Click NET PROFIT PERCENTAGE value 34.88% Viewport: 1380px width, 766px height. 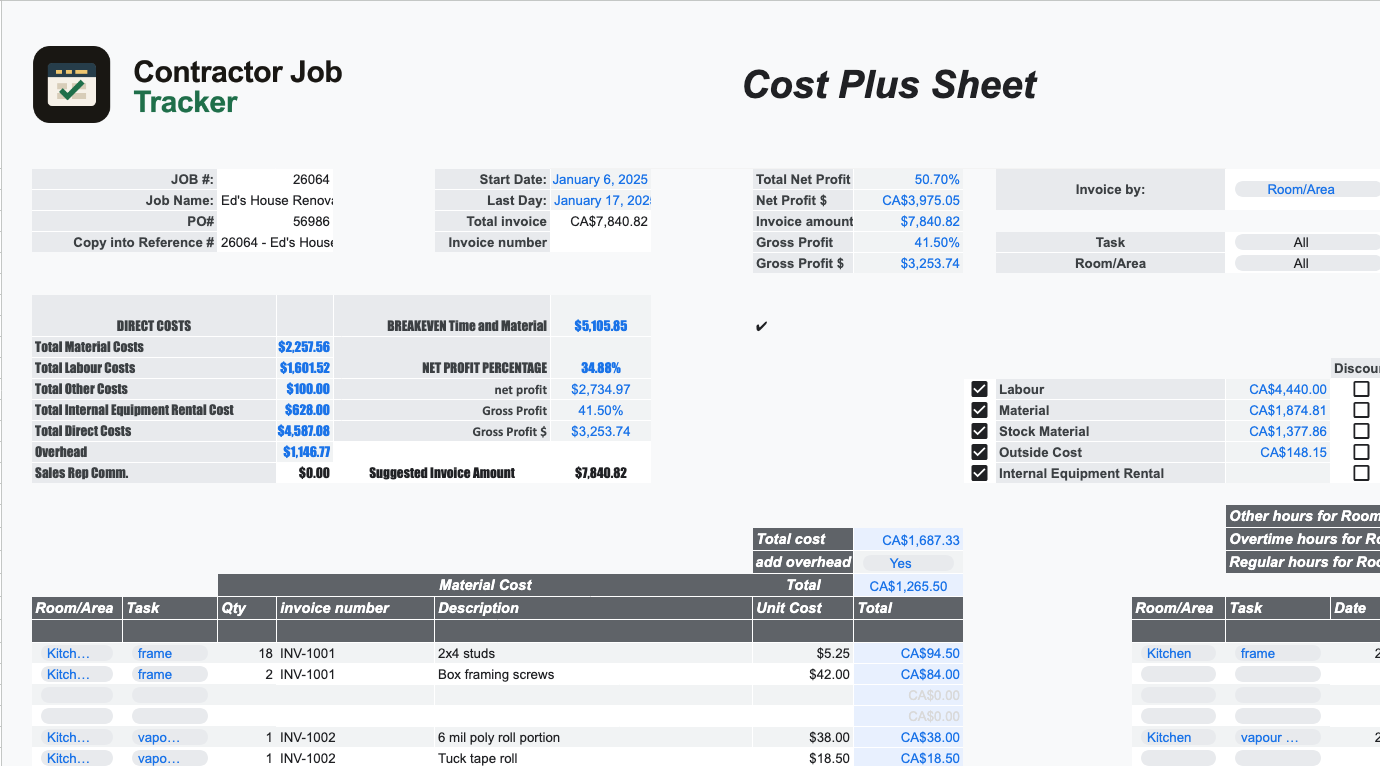600,368
